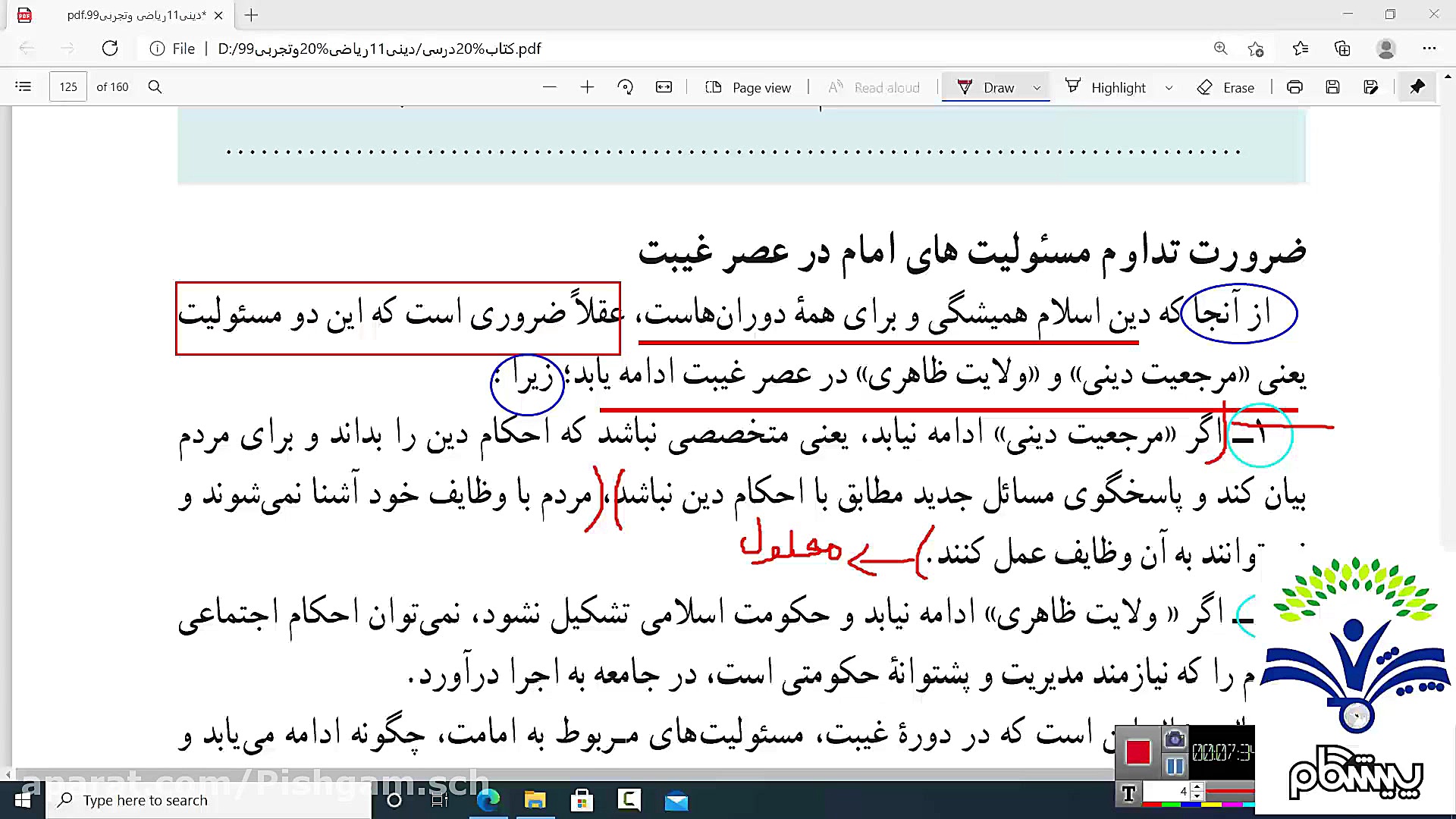The image size is (1456, 819).
Task: Capture a snapshot with the recorder camera icon
Action: click(x=1175, y=738)
